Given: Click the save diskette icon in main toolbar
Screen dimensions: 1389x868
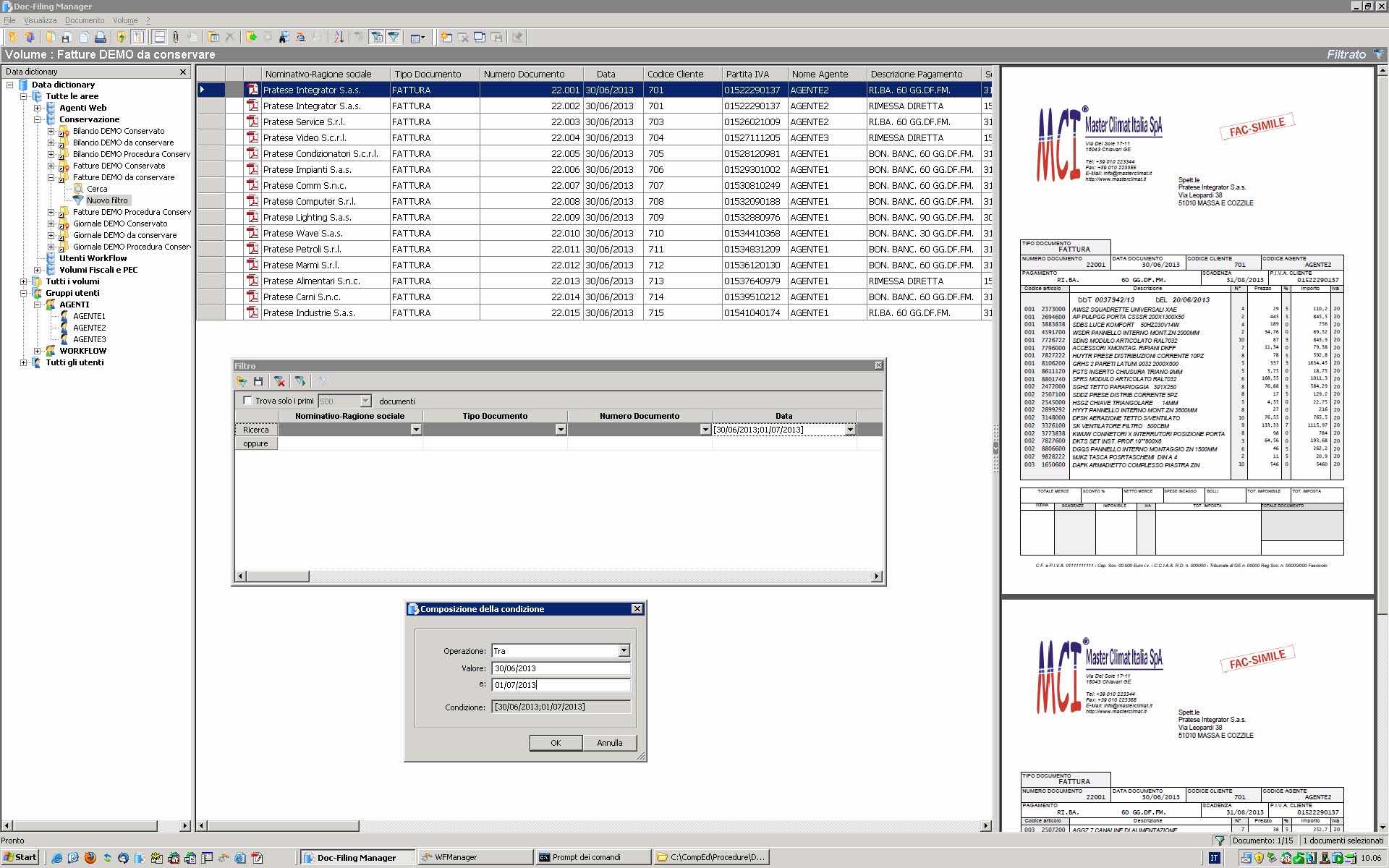Looking at the screenshot, I should (x=66, y=37).
